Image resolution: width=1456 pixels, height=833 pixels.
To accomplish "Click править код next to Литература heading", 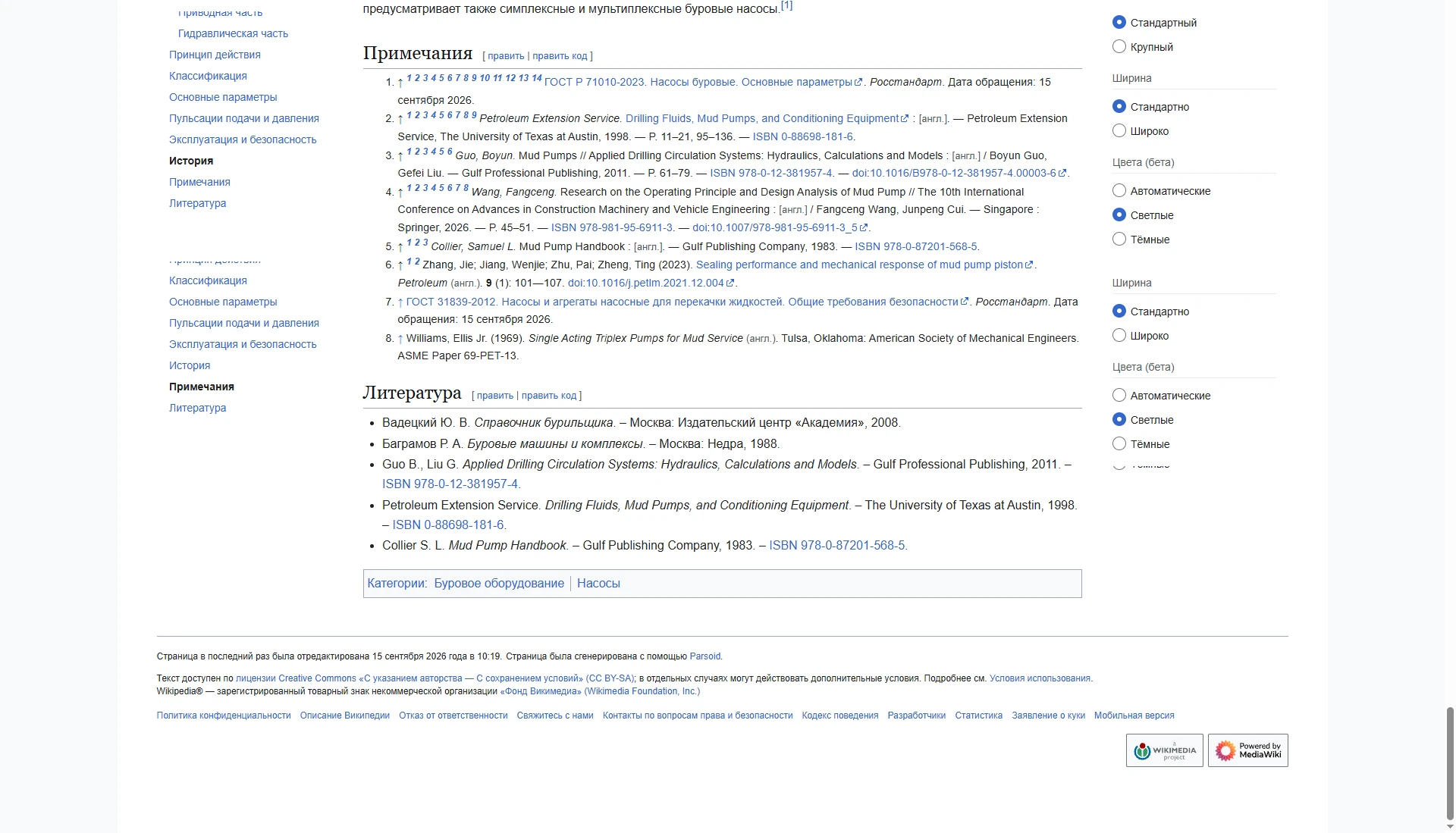I will [549, 396].
